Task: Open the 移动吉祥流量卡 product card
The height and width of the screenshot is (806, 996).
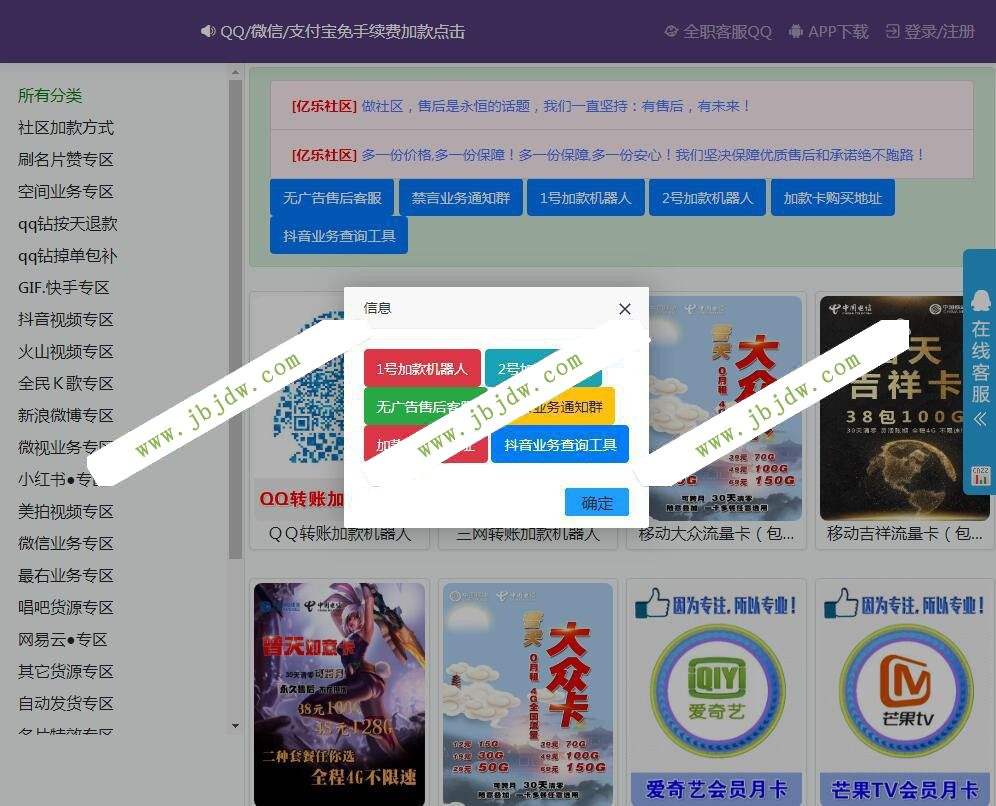Action: pos(905,420)
